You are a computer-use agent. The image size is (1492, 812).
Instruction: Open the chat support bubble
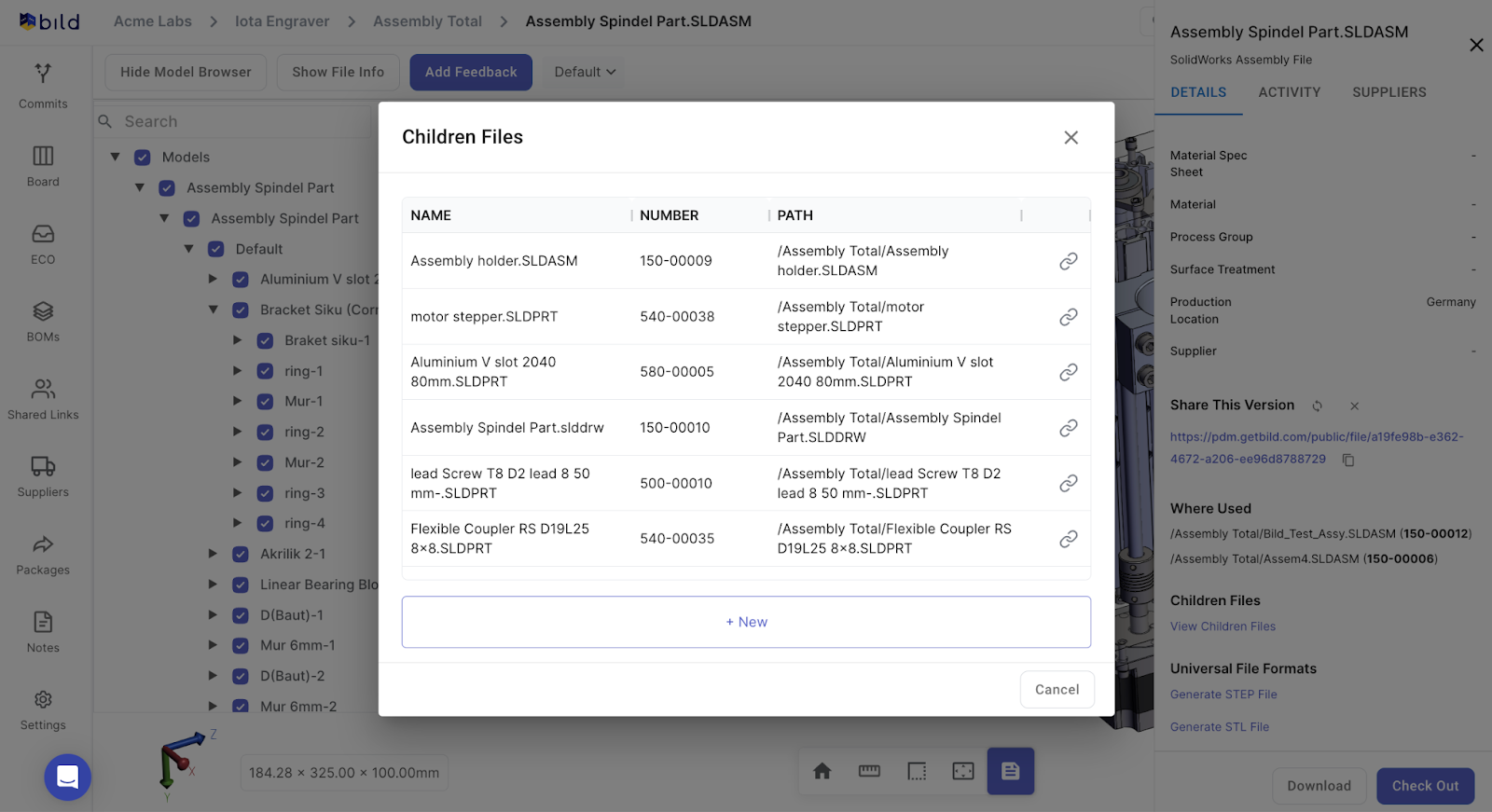68,777
